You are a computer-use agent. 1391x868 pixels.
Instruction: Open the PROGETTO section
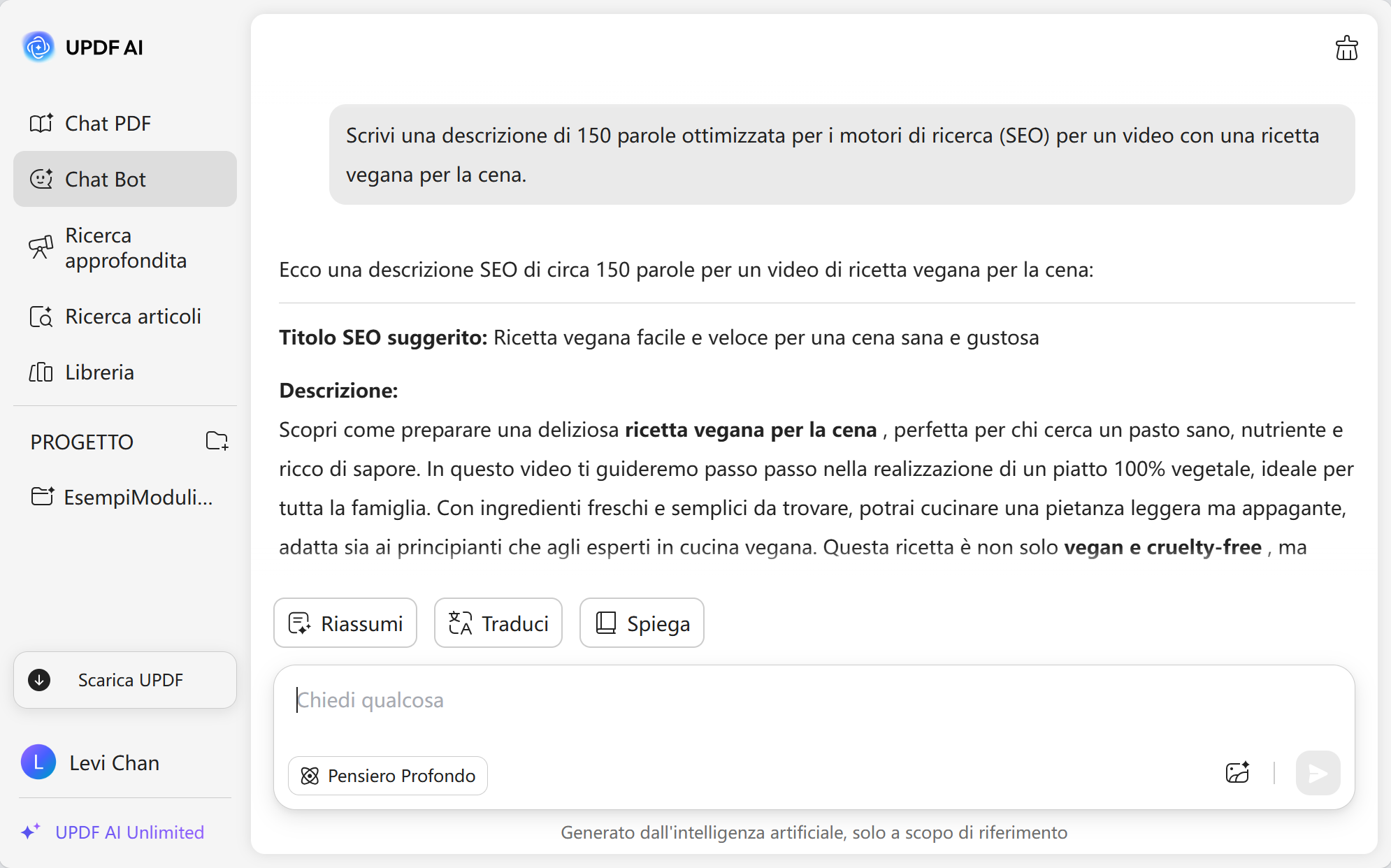click(x=81, y=441)
